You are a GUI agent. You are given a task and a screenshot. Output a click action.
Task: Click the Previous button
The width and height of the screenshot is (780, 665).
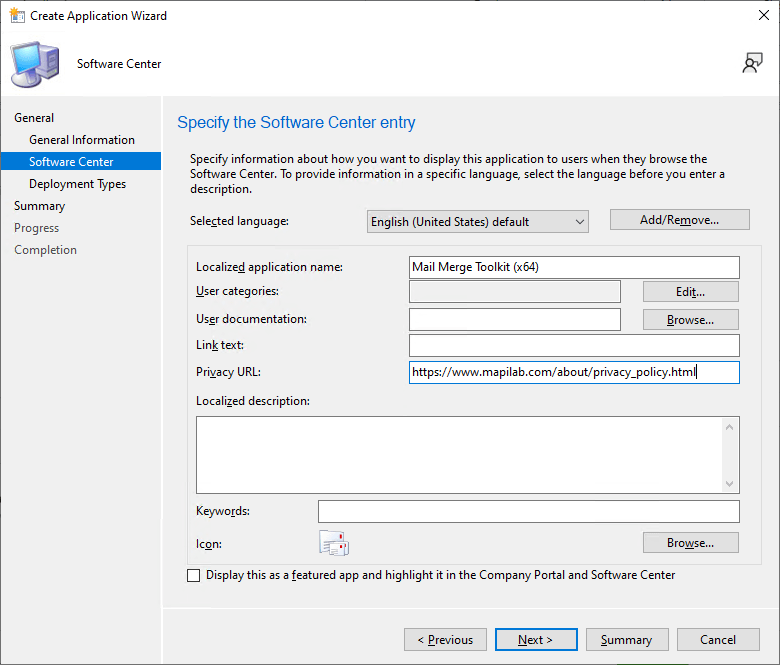click(x=445, y=640)
